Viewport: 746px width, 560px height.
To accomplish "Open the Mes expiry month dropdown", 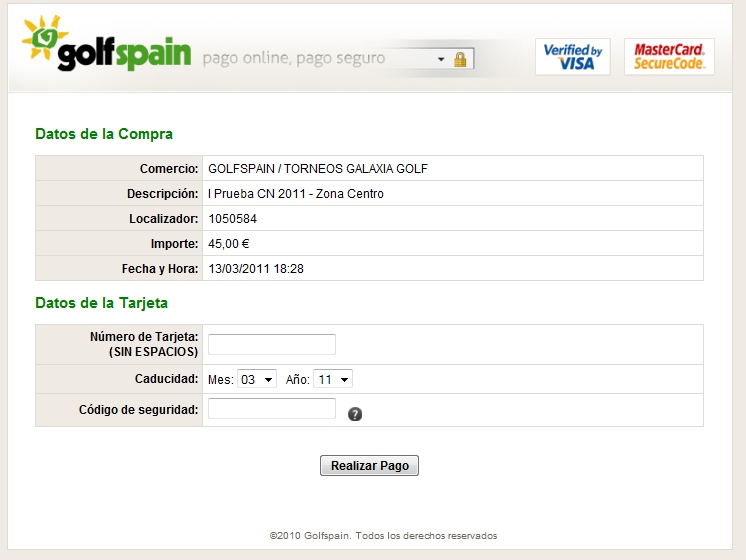I will point(257,379).
